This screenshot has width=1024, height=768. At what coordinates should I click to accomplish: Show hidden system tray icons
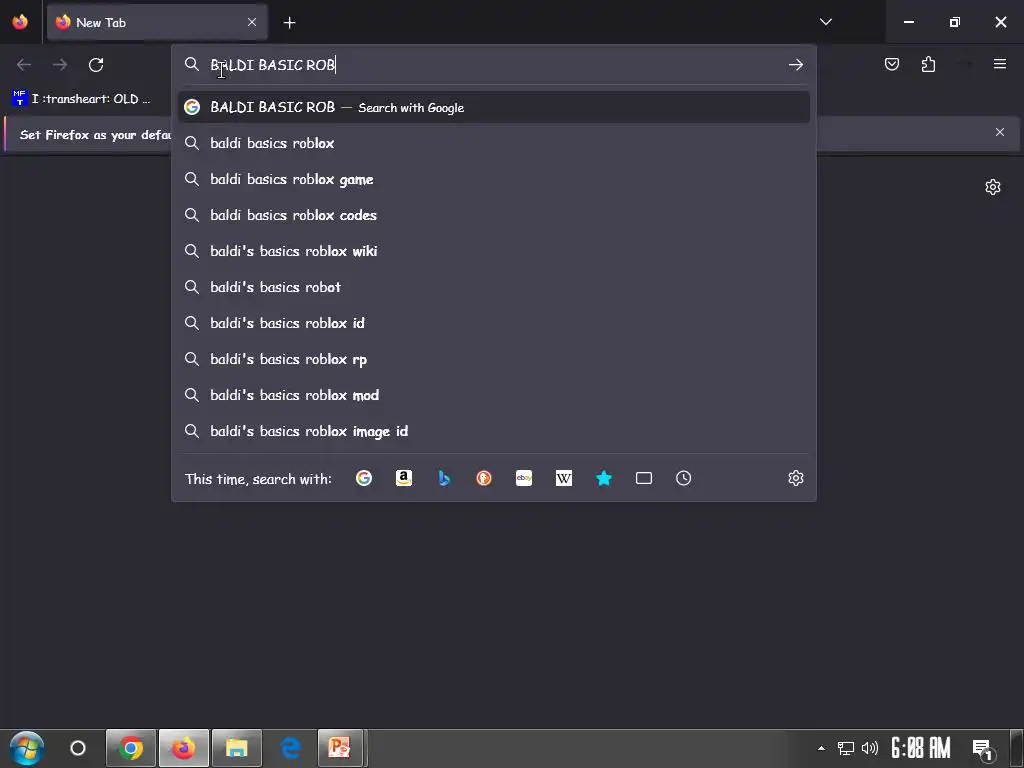click(821, 748)
